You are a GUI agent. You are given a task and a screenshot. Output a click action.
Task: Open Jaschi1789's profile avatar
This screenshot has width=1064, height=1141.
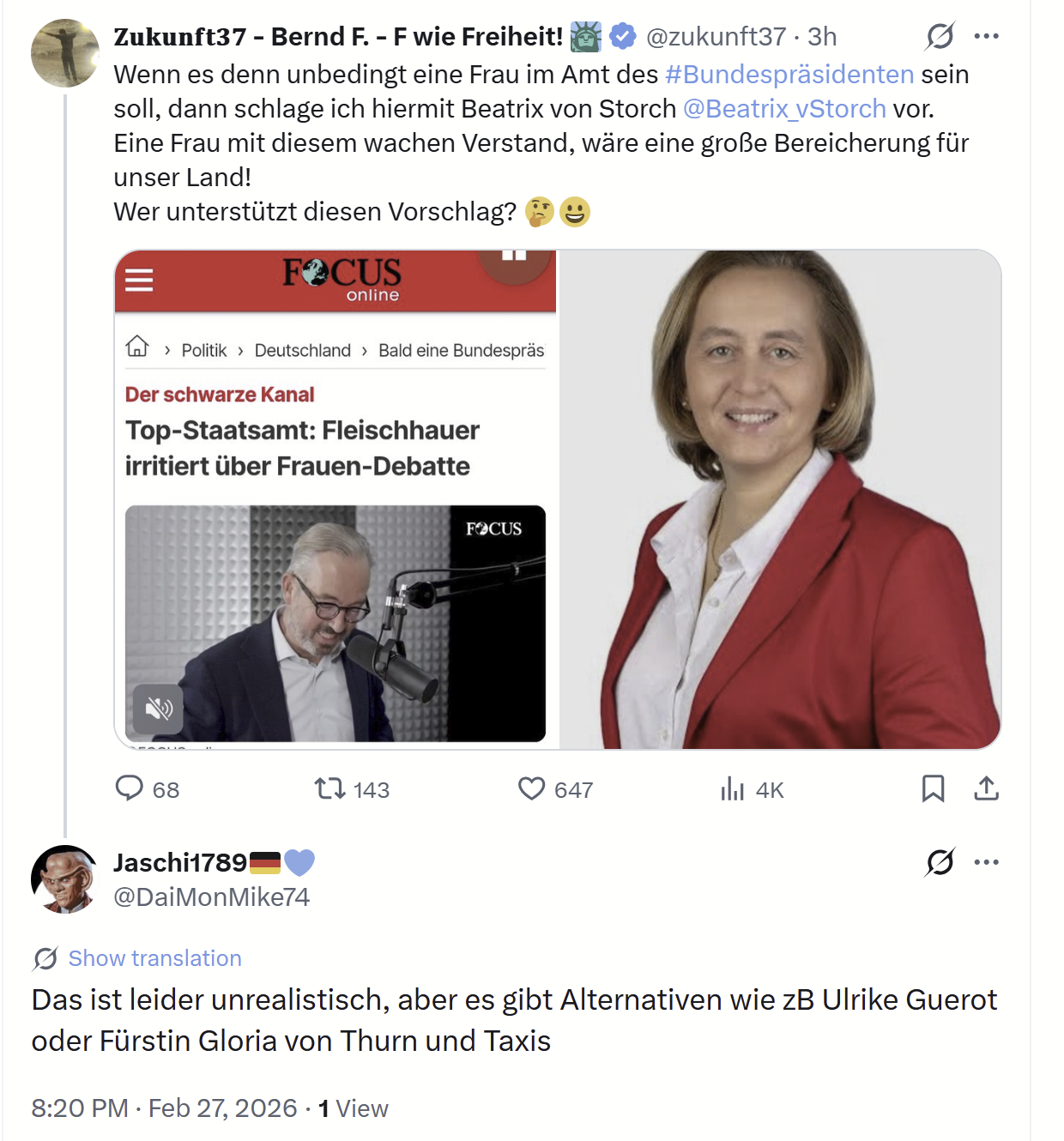pos(65,879)
